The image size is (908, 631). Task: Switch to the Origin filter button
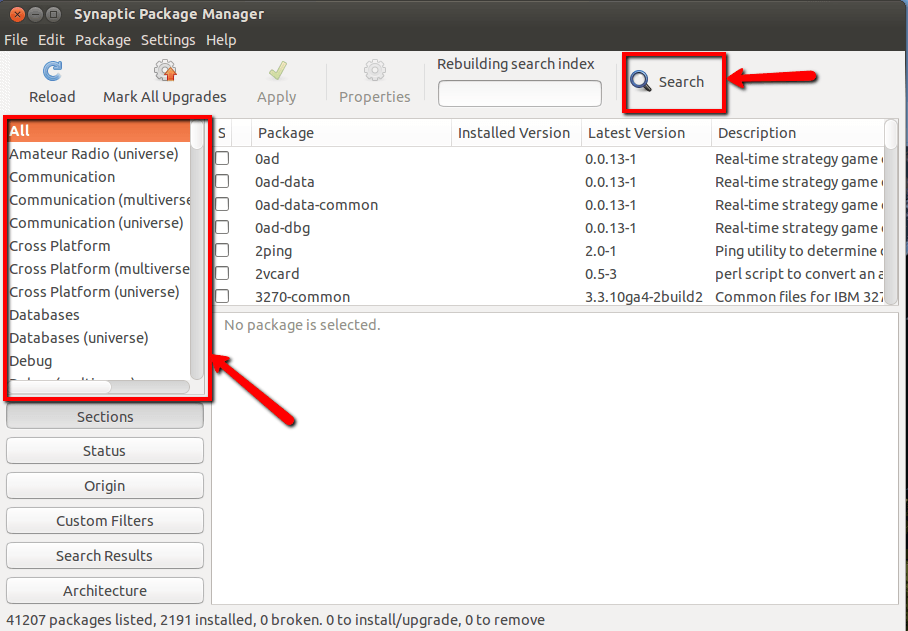105,486
